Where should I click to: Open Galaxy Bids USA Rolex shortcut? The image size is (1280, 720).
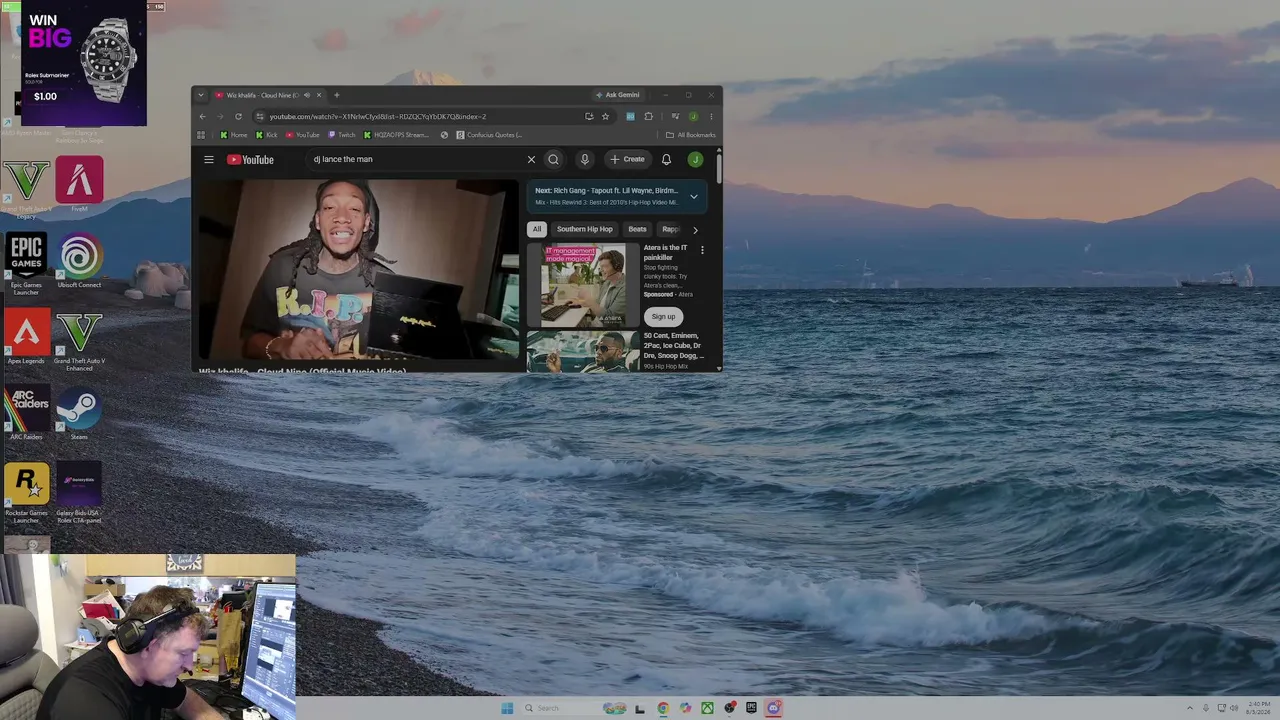click(x=79, y=492)
